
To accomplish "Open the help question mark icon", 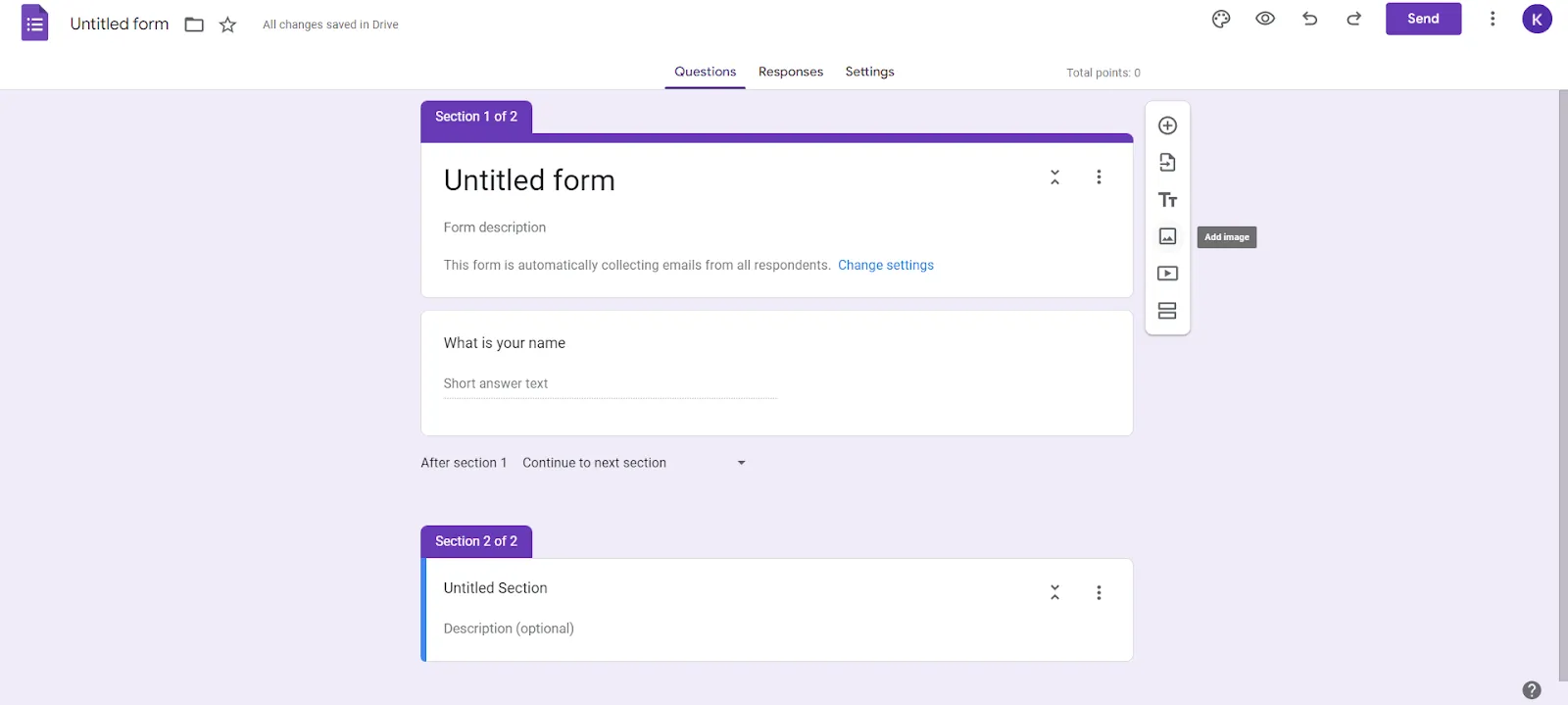I will 1532,689.
